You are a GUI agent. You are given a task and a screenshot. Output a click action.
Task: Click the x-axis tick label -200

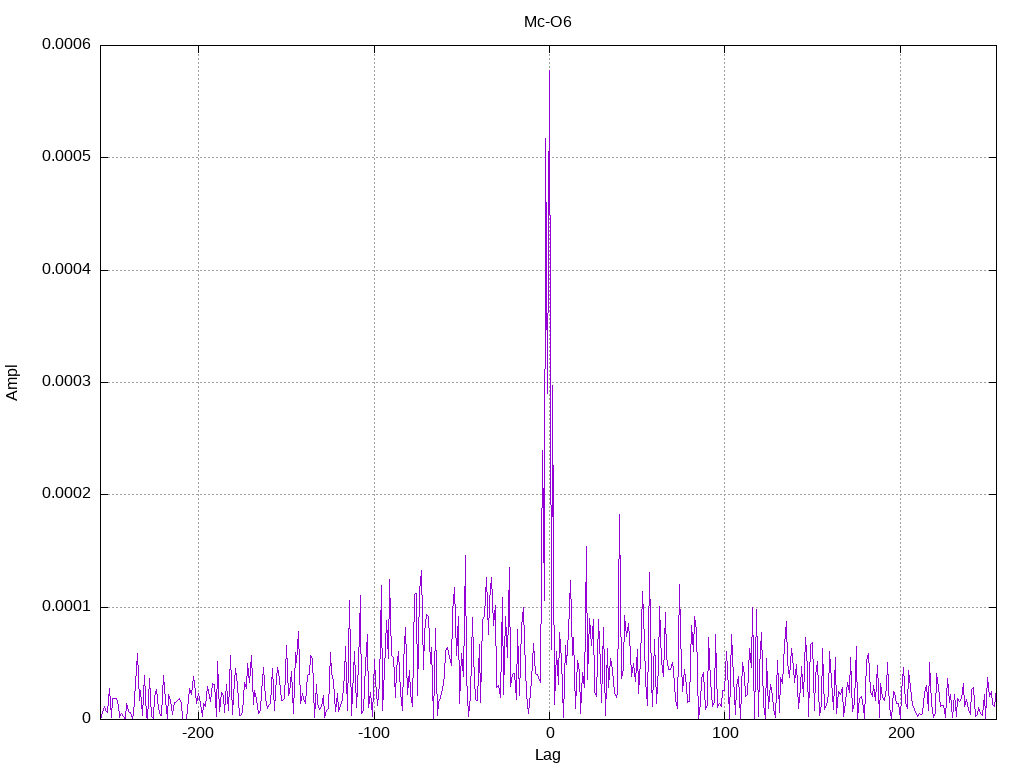[x=198, y=733]
